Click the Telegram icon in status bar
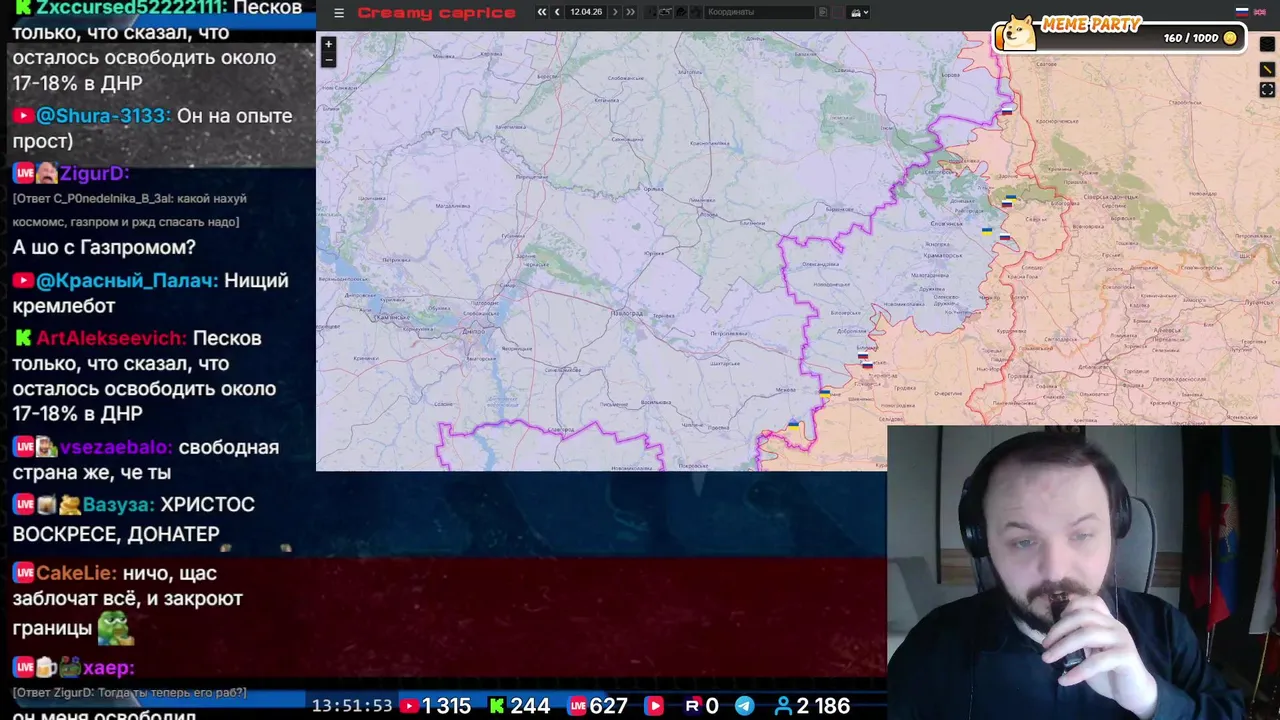 click(745, 706)
